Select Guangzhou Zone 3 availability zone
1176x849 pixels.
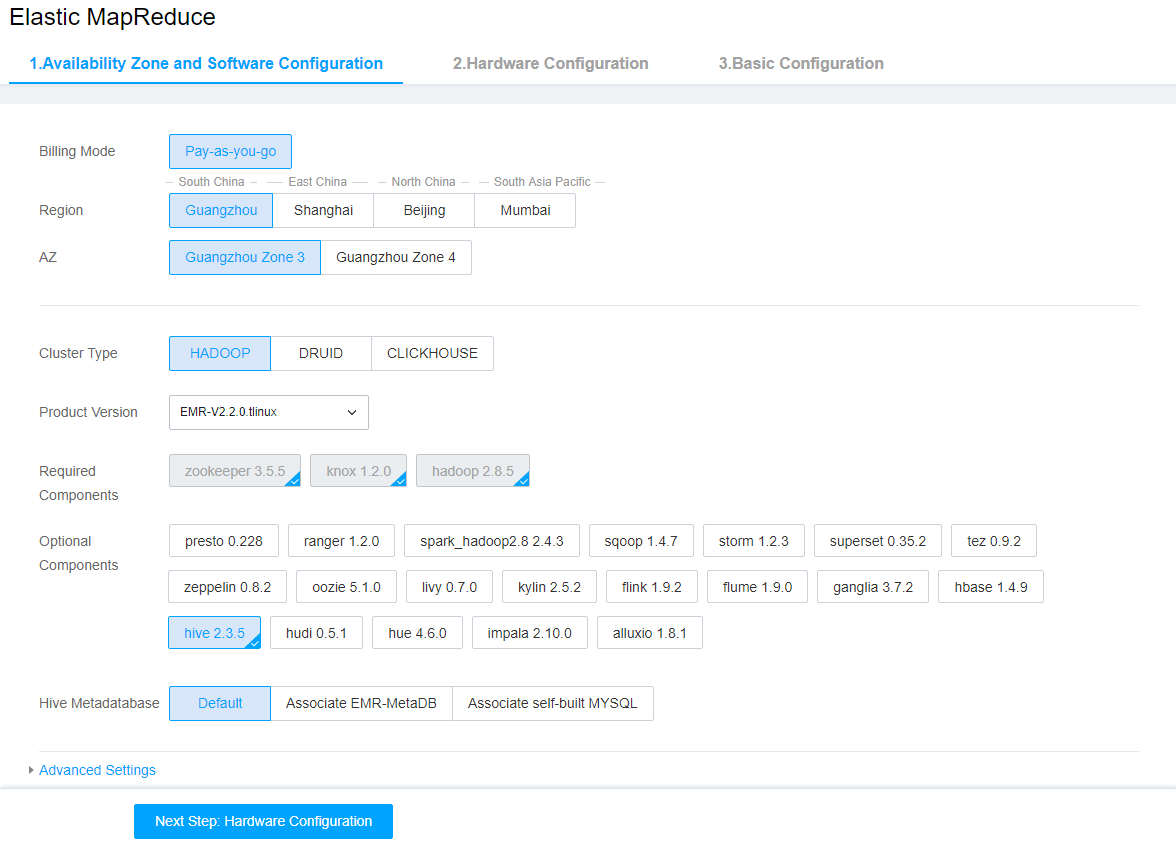pos(245,257)
